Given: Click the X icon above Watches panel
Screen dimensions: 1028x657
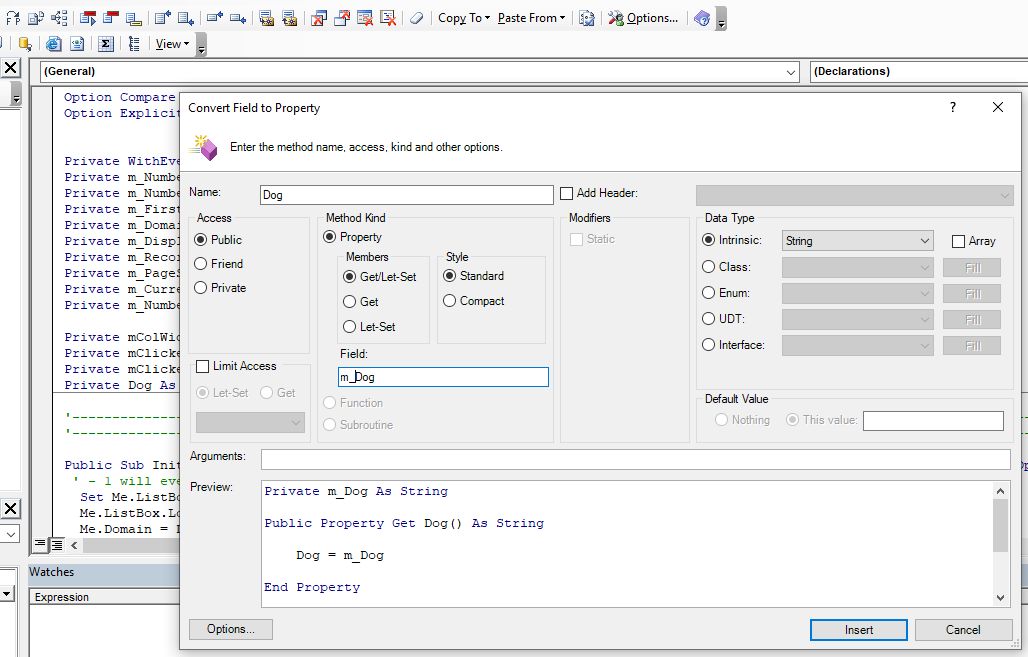Looking at the screenshot, I should [10, 509].
